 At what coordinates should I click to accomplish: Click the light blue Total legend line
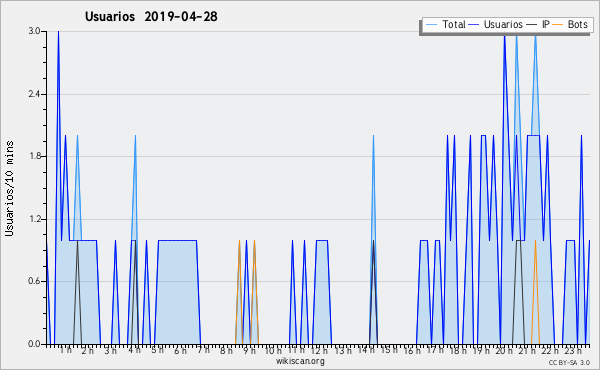click(432, 25)
